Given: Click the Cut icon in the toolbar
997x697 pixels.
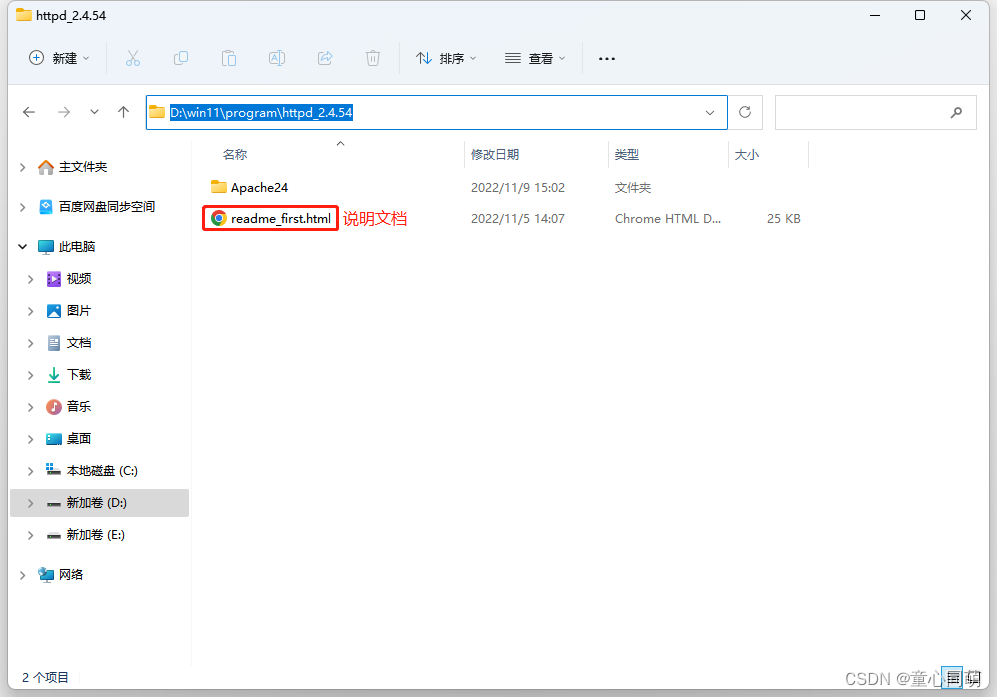Looking at the screenshot, I should tap(133, 58).
